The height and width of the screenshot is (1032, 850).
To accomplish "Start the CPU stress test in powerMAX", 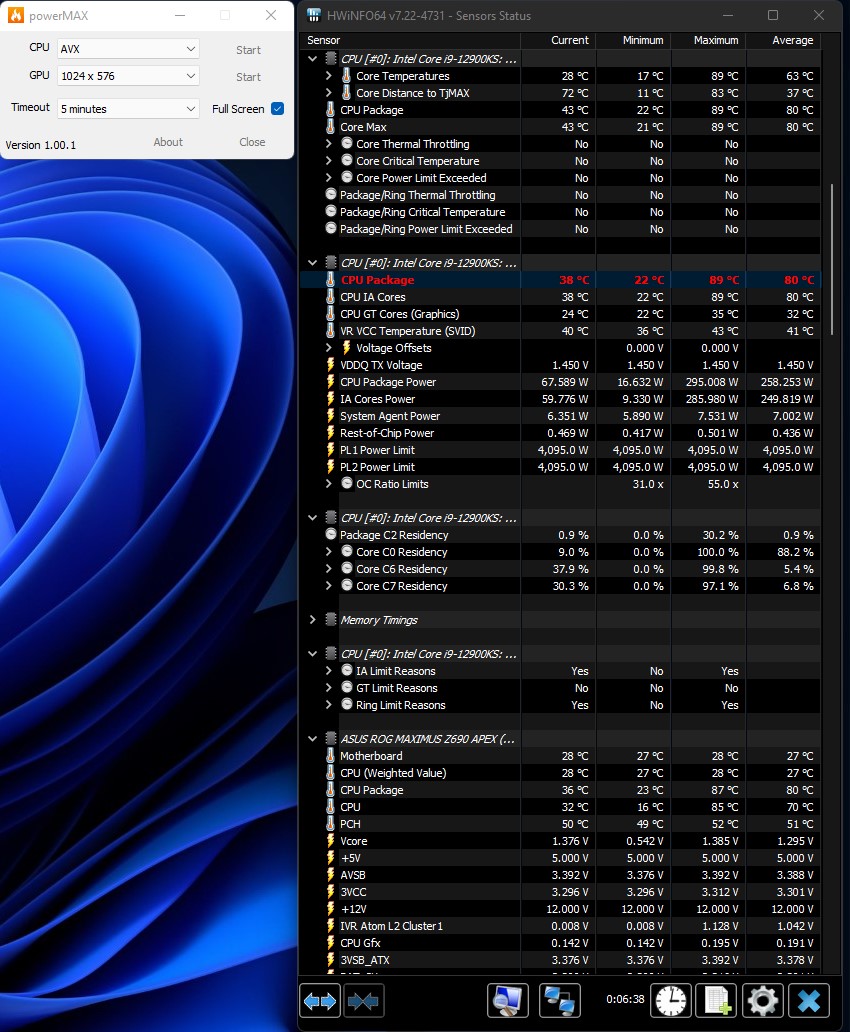I will pyautogui.click(x=248, y=50).
